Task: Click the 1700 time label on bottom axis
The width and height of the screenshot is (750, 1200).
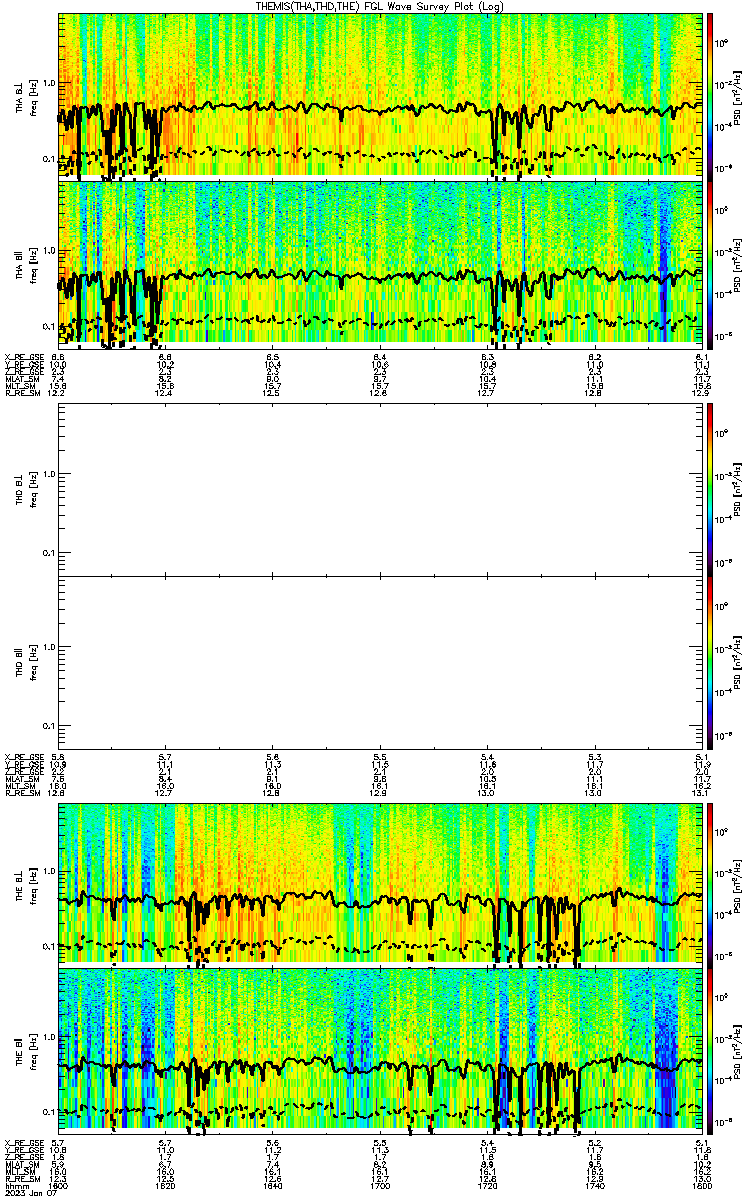Action: coord(380,1185)
